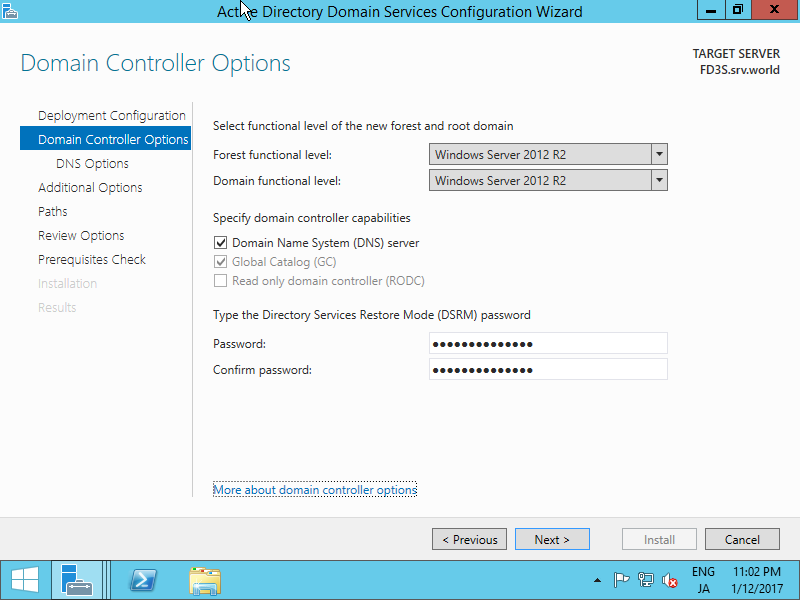
Task: Click the FD3S.srv.world target server text
Action: (x=739, y=70)
